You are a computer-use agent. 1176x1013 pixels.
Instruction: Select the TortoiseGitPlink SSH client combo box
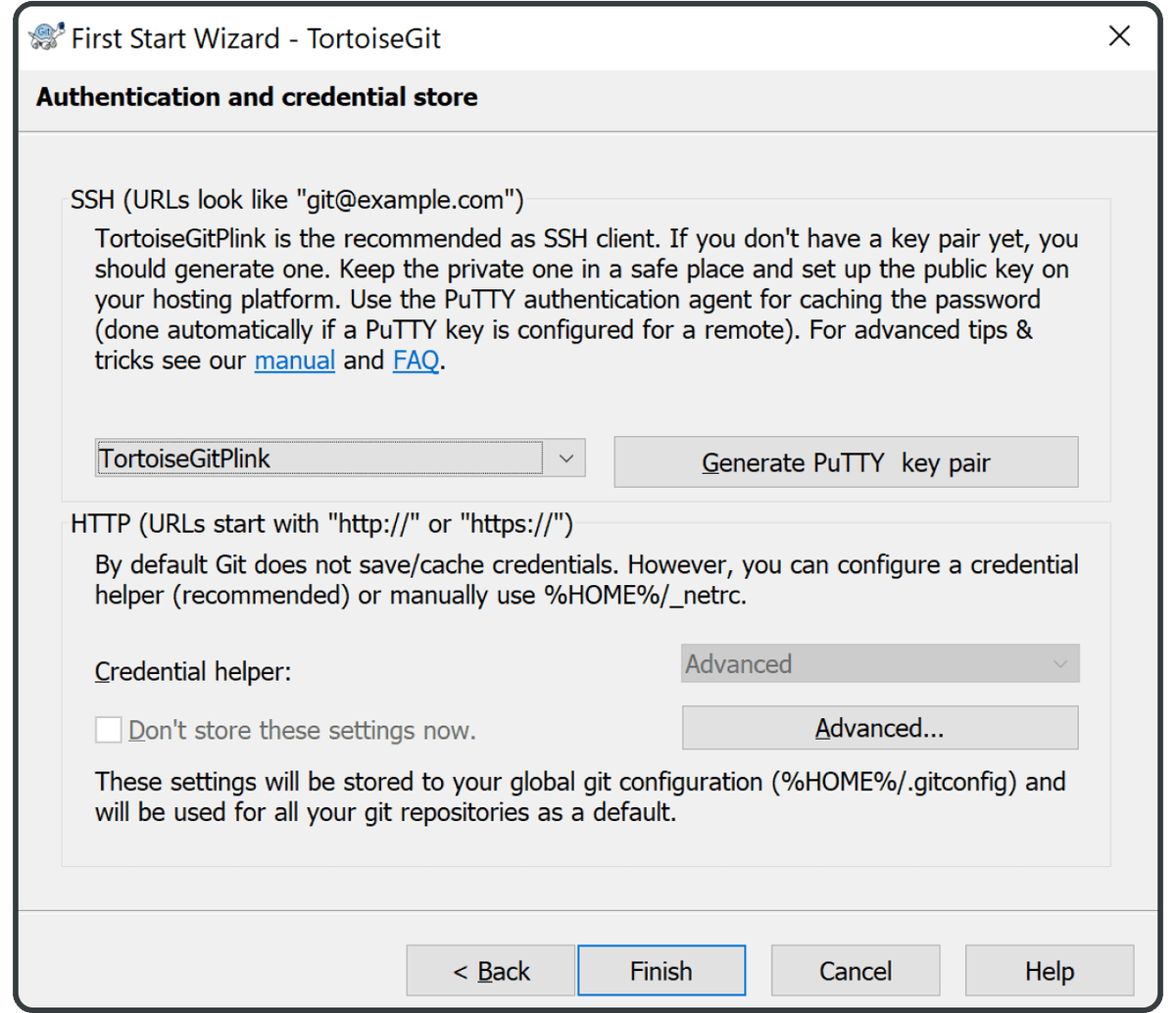point(340,458)
